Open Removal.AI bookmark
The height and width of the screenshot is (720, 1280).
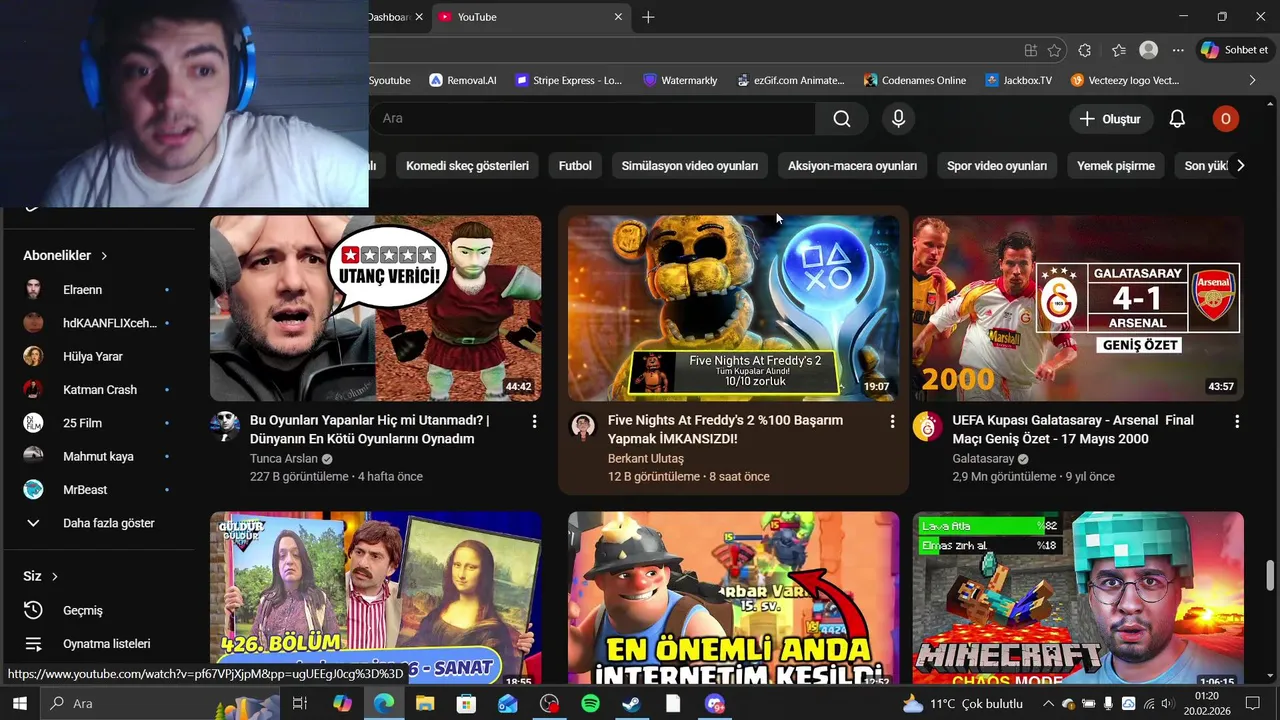click(463, 80)
